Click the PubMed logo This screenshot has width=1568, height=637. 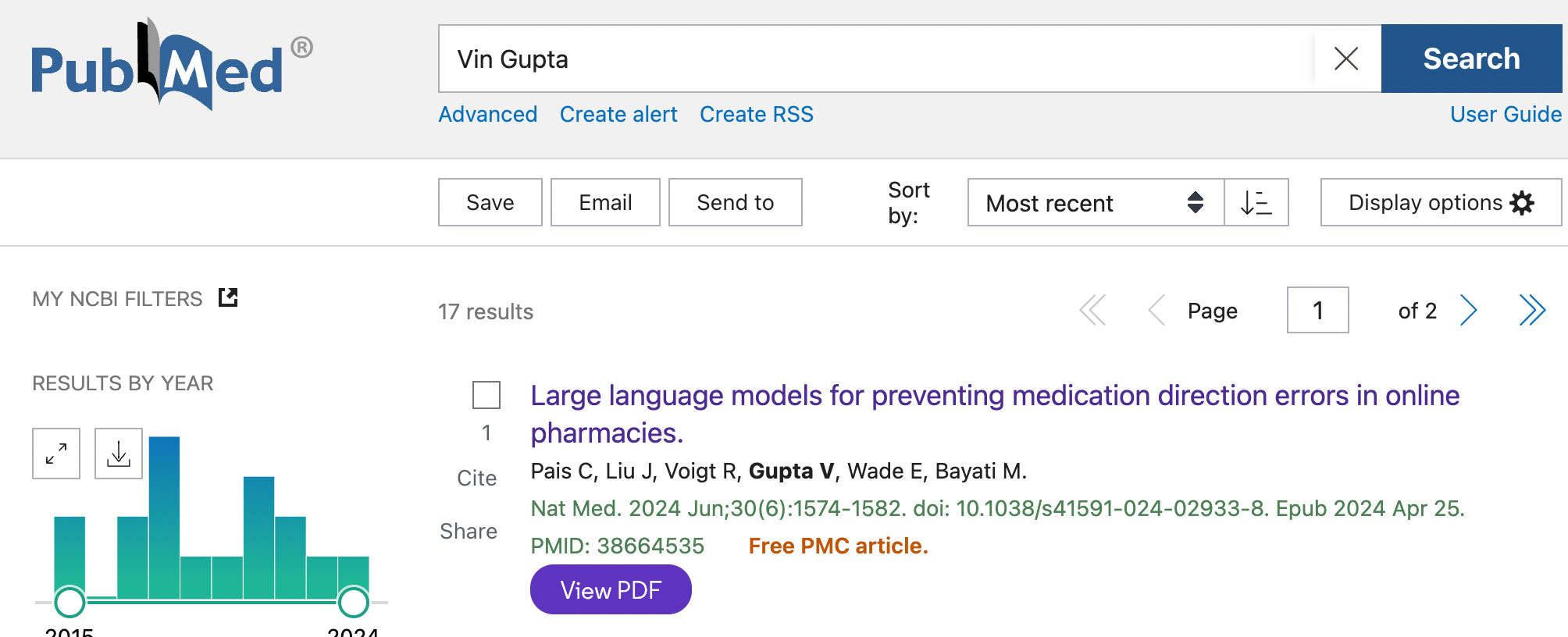tap(172, 66)
